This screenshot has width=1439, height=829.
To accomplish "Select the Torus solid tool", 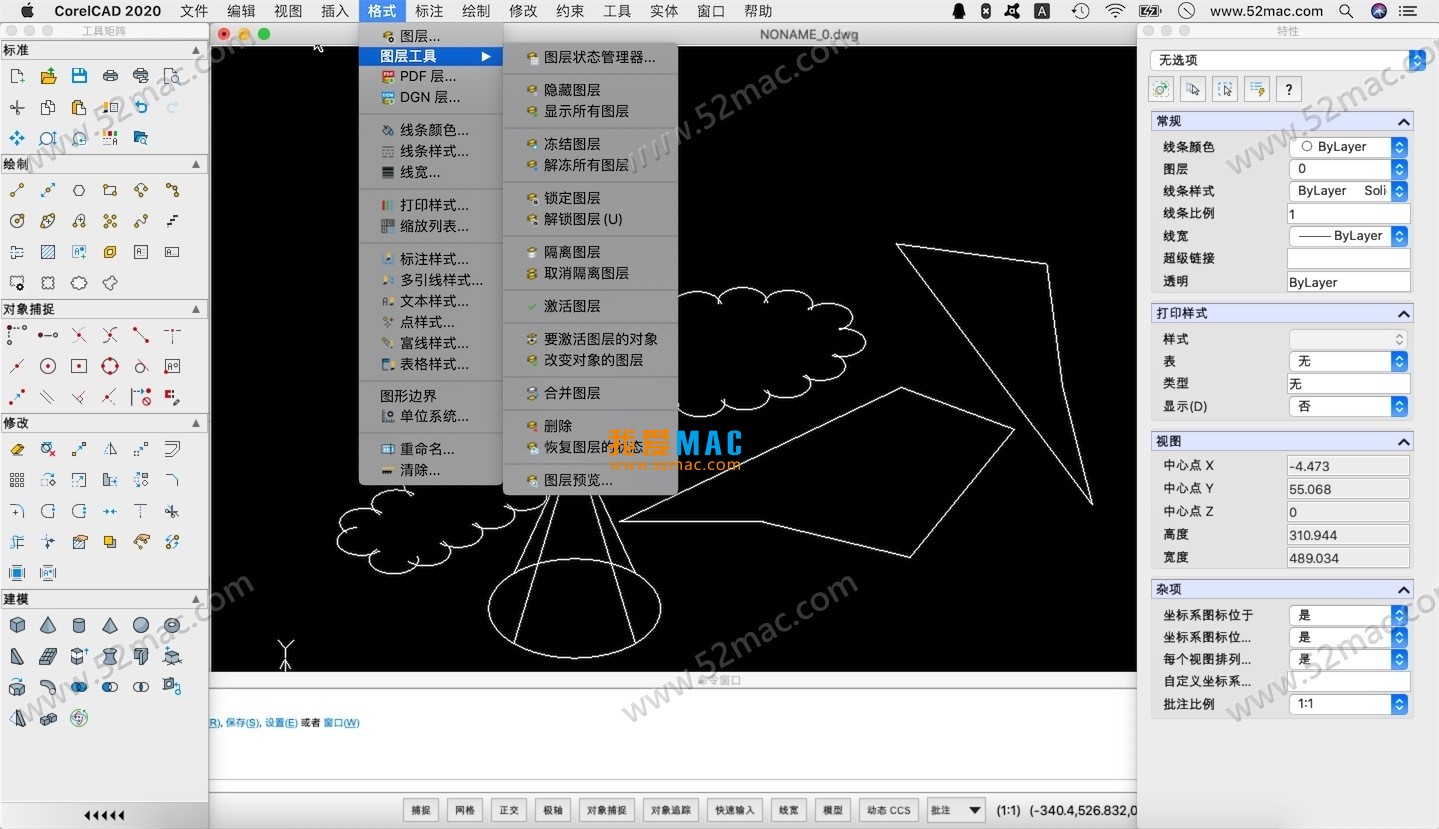I will 172,626.
